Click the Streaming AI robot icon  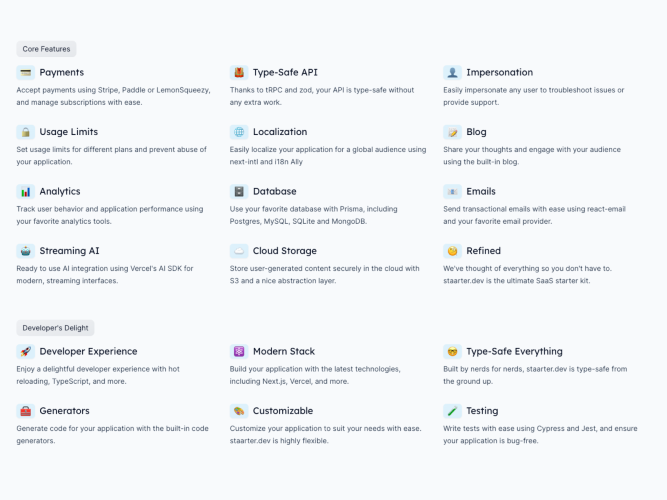tap(26, 251)
